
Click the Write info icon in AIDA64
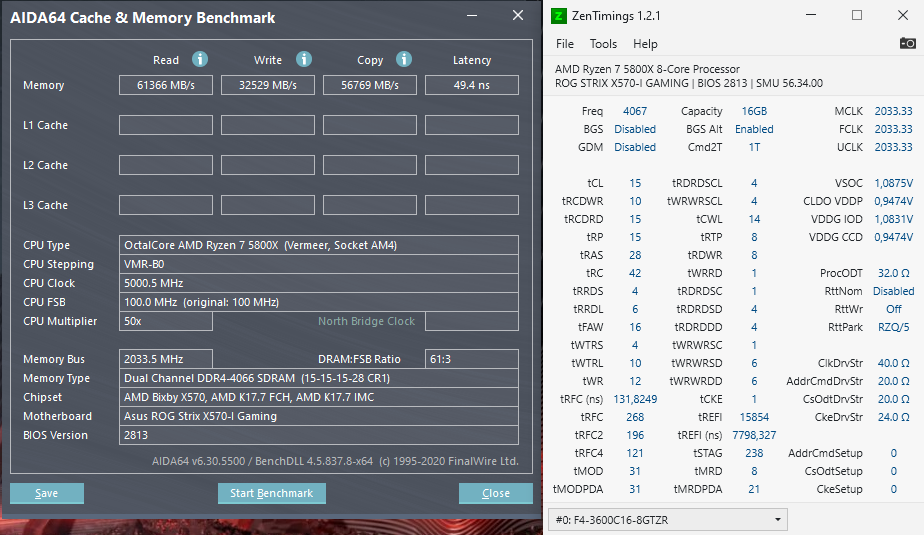pyautogui.click(x=303, y=60)
